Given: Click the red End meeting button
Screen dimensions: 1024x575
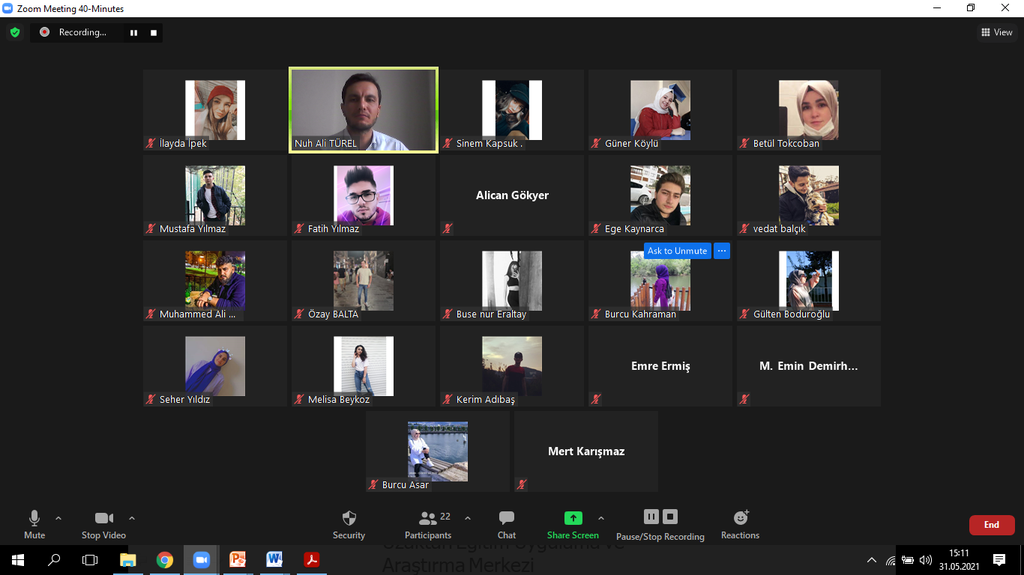Looking at the screenshot, I should pyautogui.click(x=991, y=525).
